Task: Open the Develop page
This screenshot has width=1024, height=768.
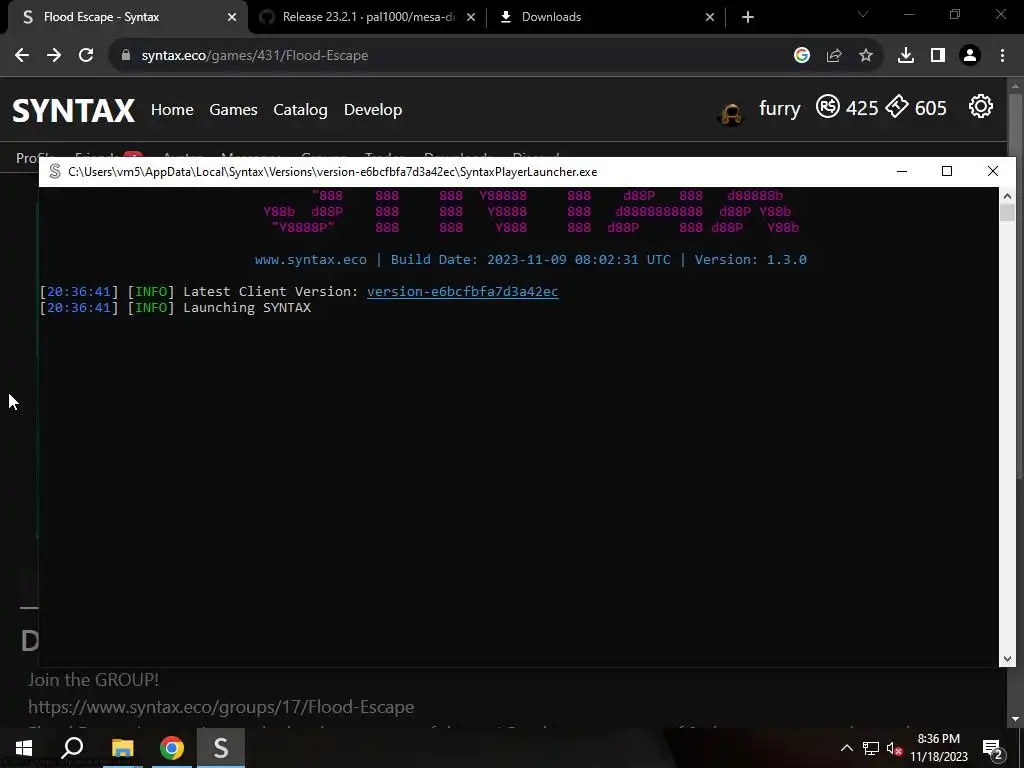Action: [373, 110]
